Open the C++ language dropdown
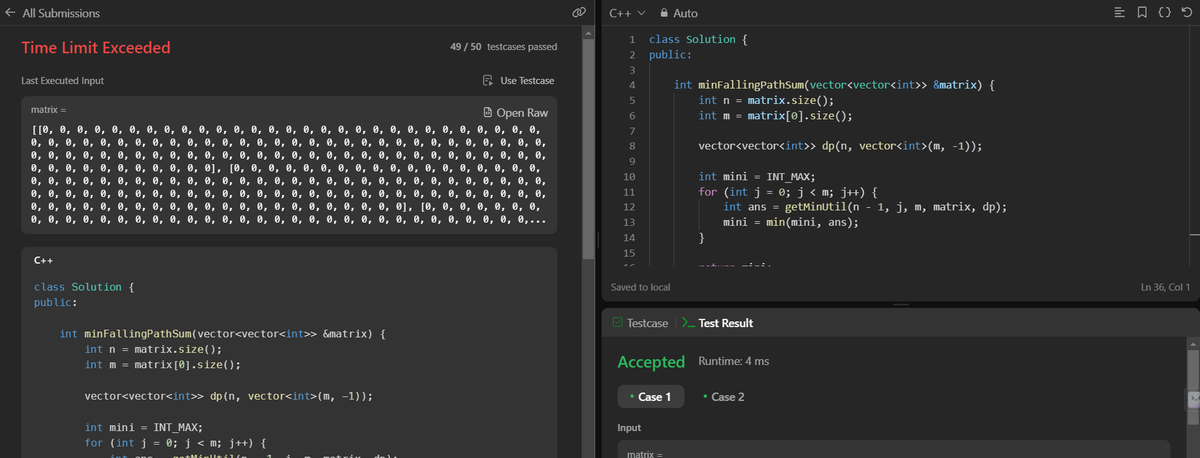Viewport: 1200px width, 458px height. click(x=627, y=13)
